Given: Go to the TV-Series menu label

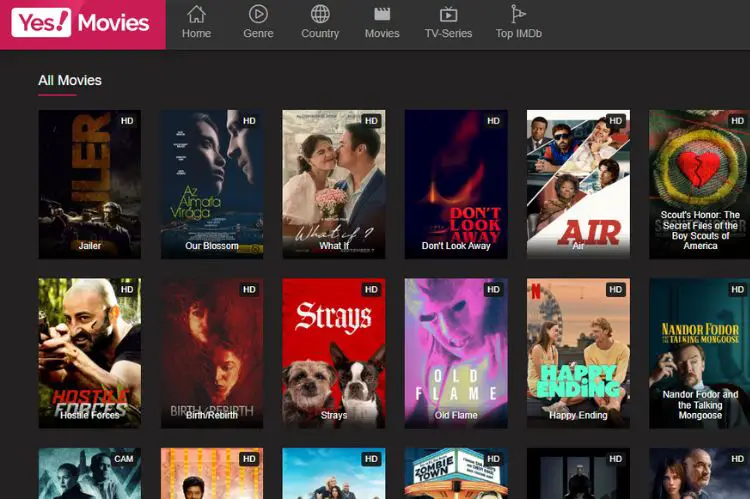Looking at the screenshot, I should pos(448,33).
